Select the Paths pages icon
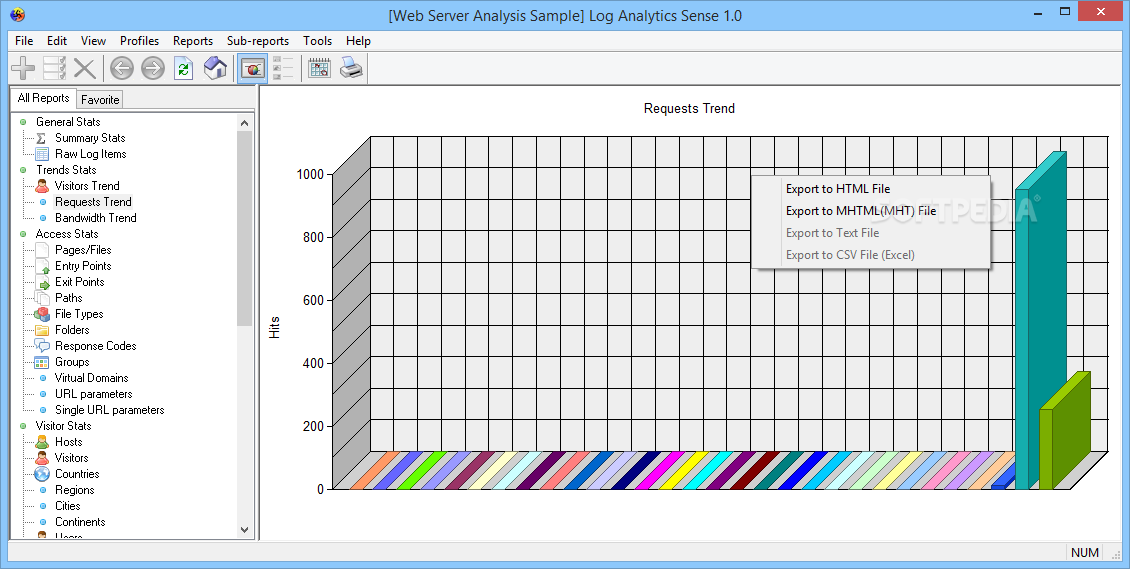 (42, 297)
